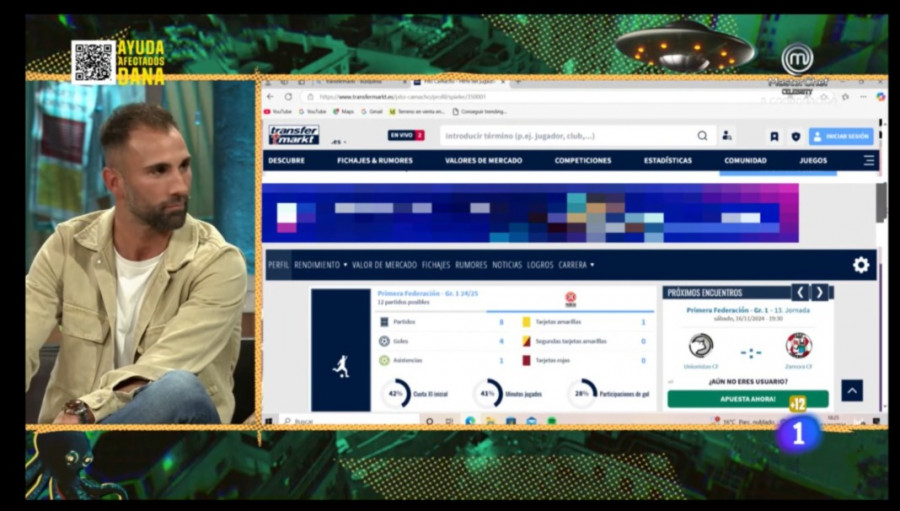Image resolution: width=900 pixels, height=511 pixels.
Task: Click the INICIAR SESIÓN button
Action: click(x=841, y=137)
